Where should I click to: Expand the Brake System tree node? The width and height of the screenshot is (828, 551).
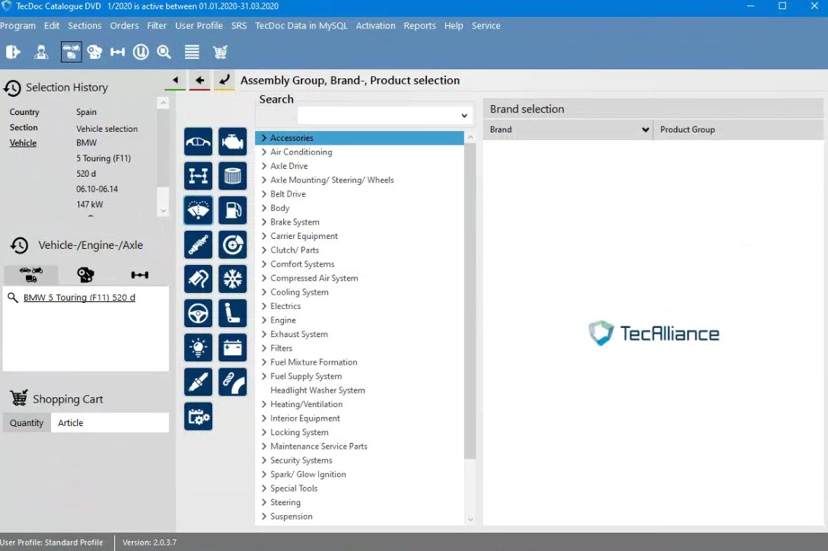pyautogui.click(x=264, y=222)
